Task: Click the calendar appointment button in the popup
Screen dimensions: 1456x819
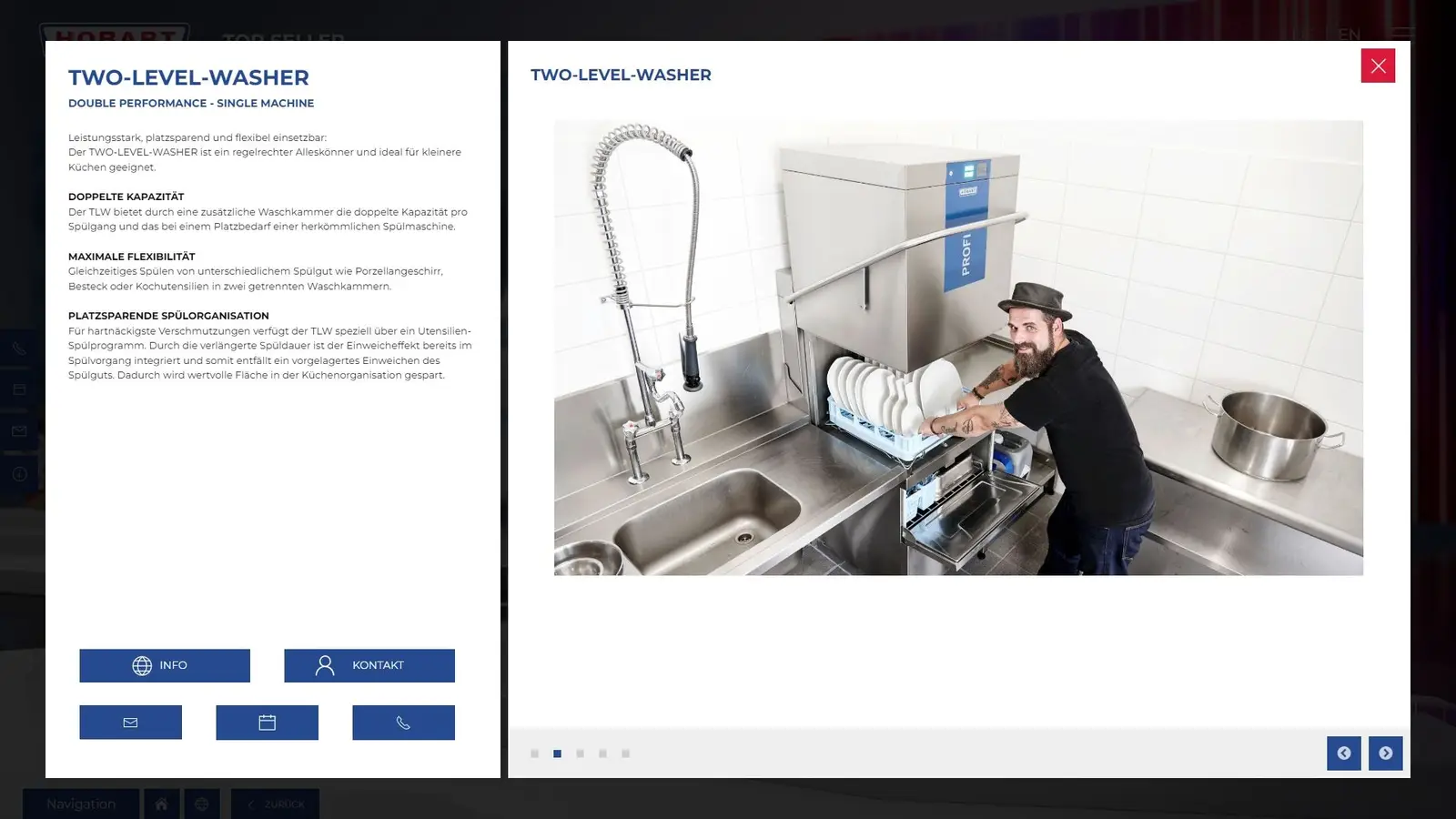Action: point(267,723)
